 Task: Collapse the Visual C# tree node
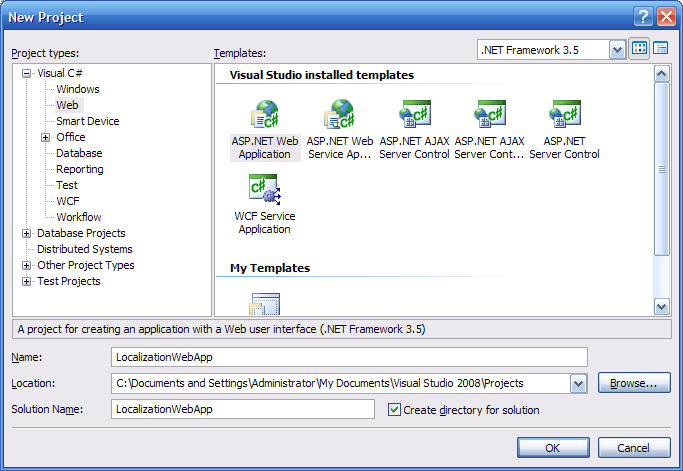pos(27,73)
